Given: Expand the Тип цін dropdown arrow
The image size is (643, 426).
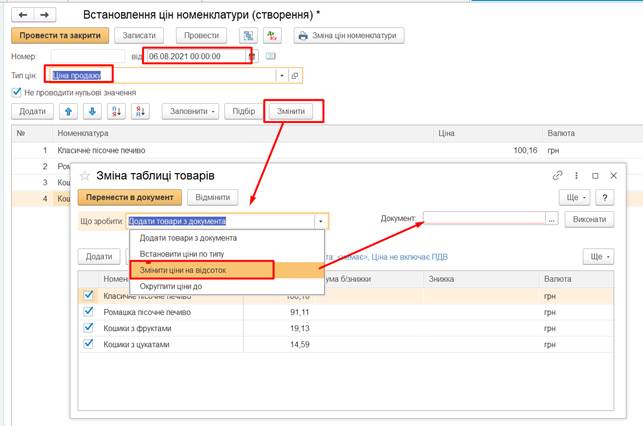Looking at the screenshot, I should click(282, 75).
